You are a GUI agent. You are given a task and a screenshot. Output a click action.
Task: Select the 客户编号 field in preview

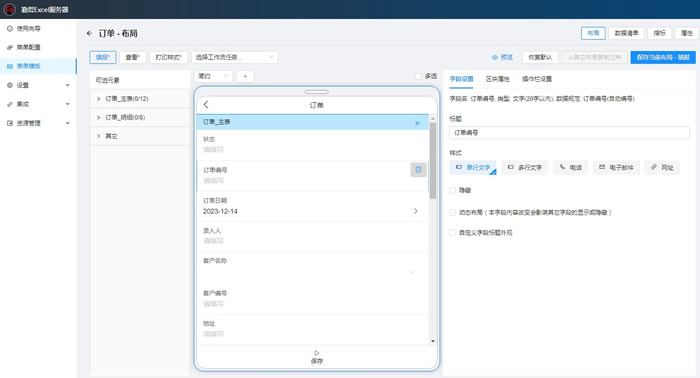click(x=312, y=299)
